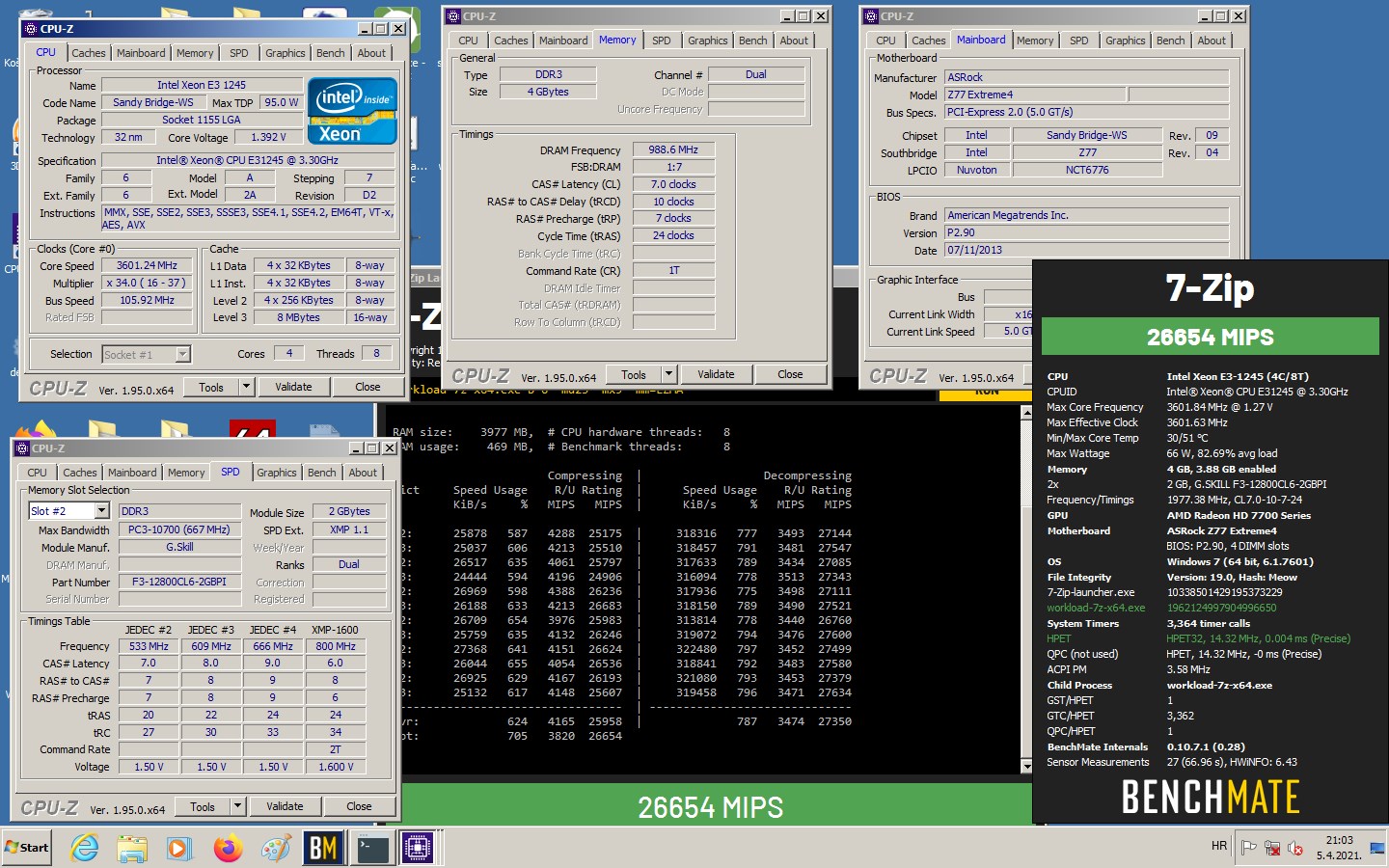The image size is (1389, 868).
Task: Click Tools button in CPU window
Action: [211, 387]
